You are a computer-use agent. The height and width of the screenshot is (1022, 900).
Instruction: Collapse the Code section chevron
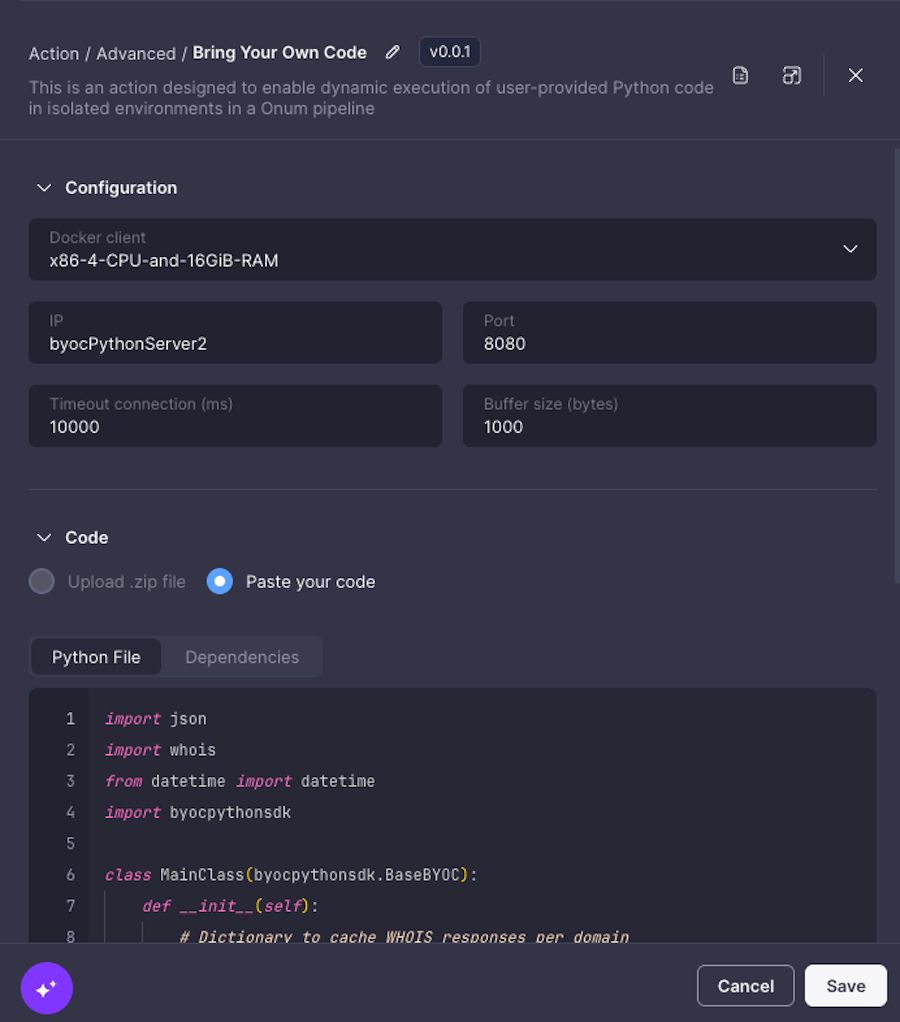point(44,538)
